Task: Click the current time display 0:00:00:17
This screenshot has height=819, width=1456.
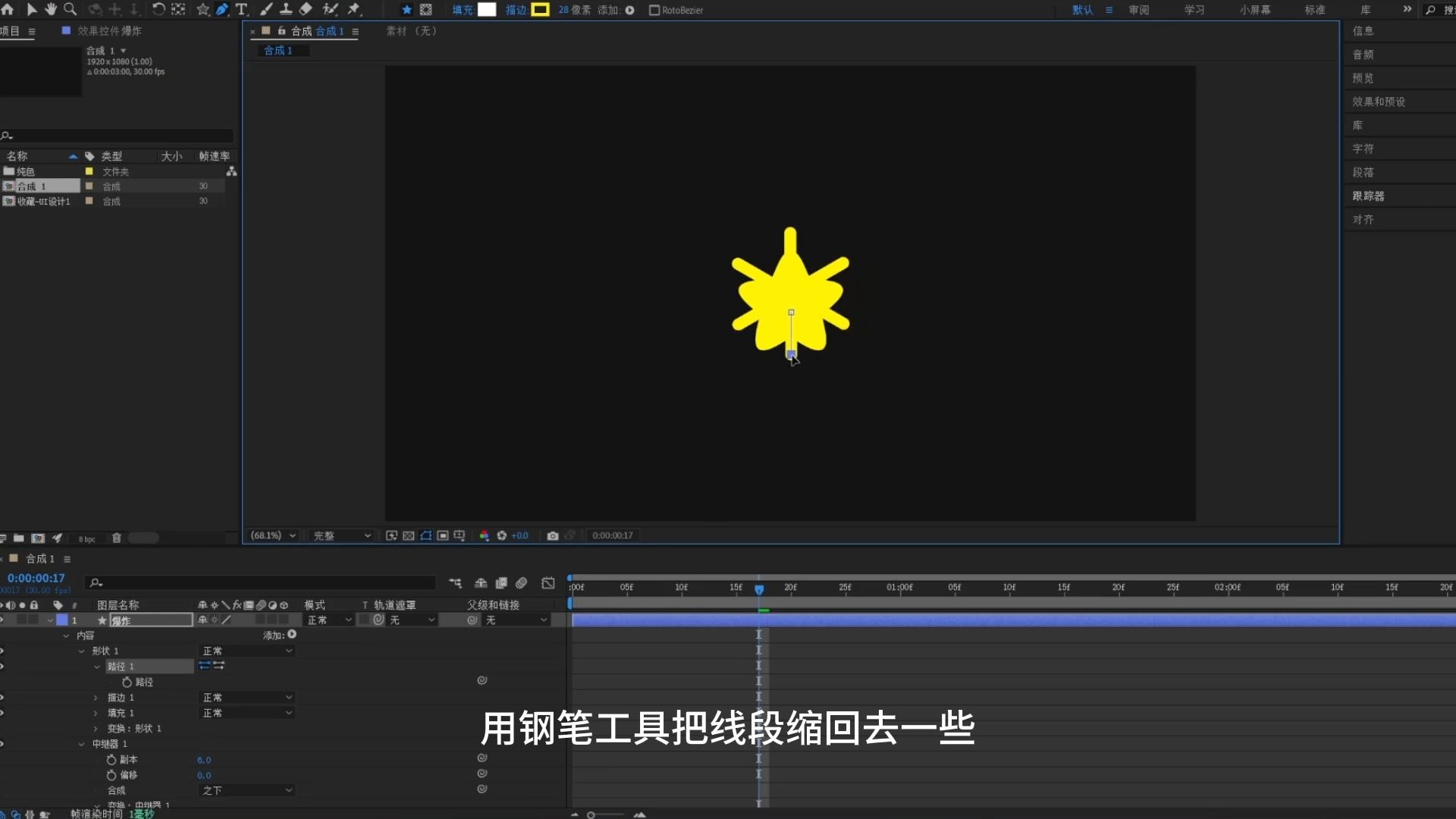Action: (36, 578)
